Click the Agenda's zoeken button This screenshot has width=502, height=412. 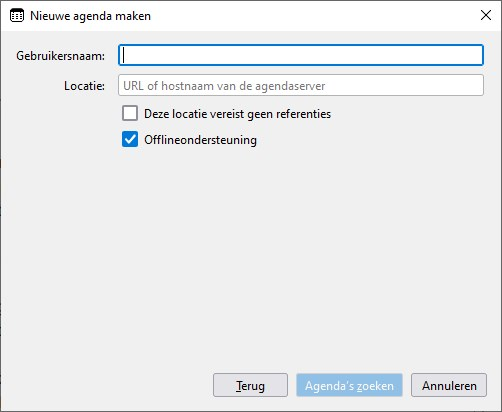point(349,385)
